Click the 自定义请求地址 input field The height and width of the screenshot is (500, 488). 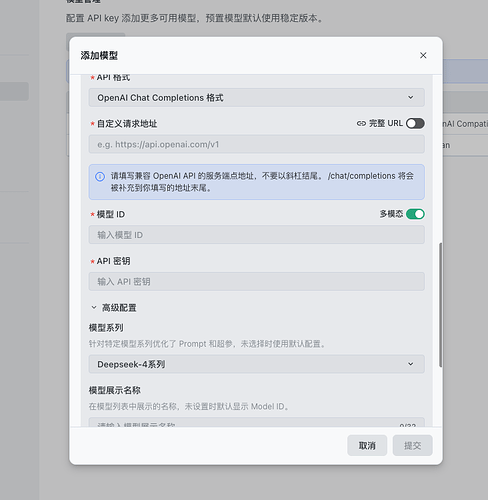pyautogui.click(x=256, y=144)
